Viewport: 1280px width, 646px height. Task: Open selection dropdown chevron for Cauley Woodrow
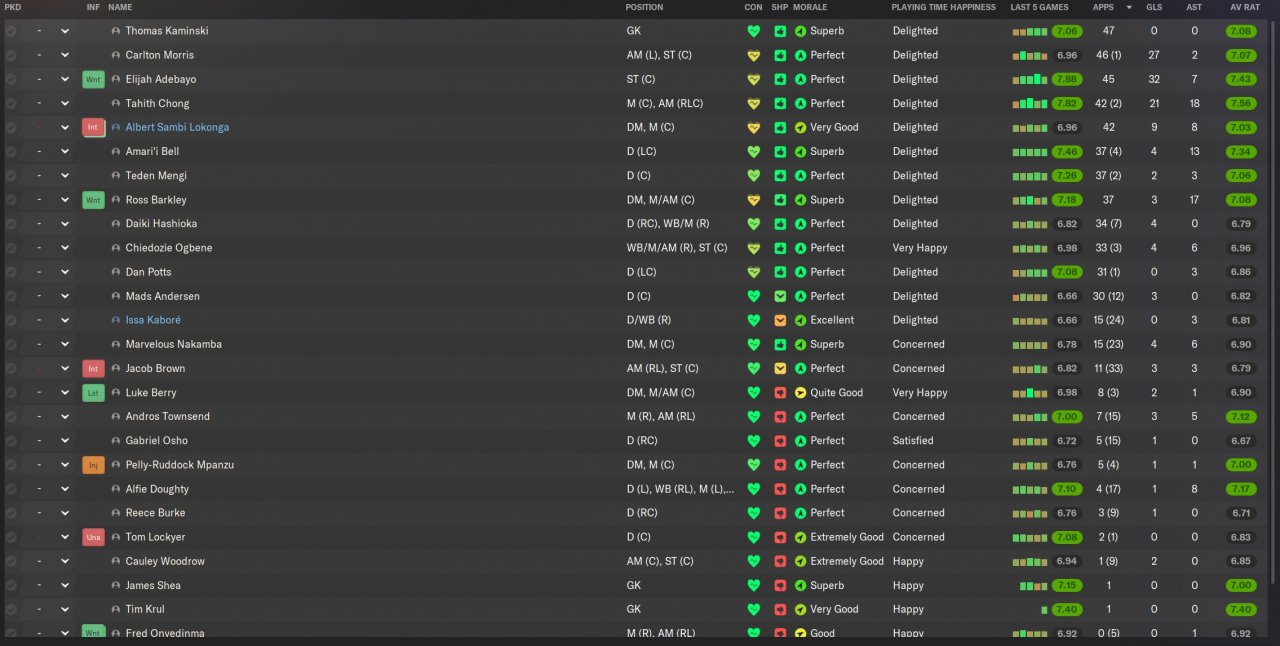(65, 561)
